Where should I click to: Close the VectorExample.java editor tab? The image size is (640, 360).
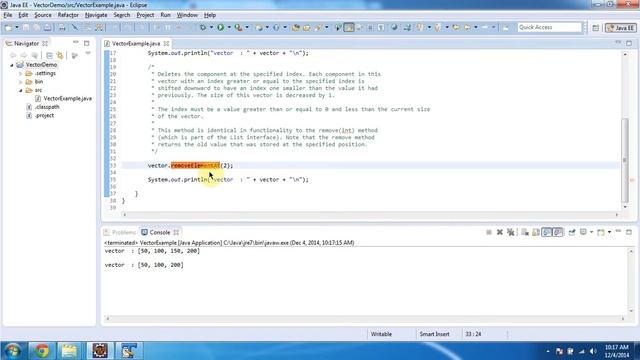[x=167, y=43]
